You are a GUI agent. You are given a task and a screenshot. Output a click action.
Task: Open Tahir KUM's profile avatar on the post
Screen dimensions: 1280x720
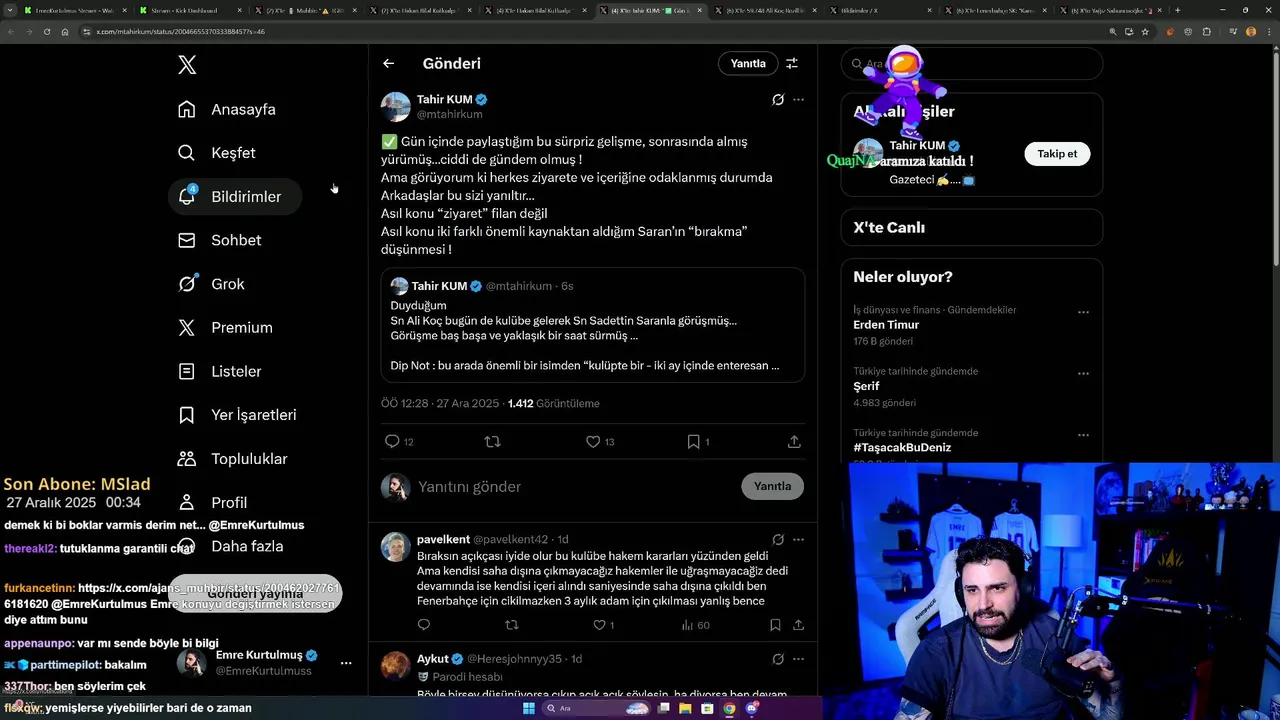[x=396, y=107]
